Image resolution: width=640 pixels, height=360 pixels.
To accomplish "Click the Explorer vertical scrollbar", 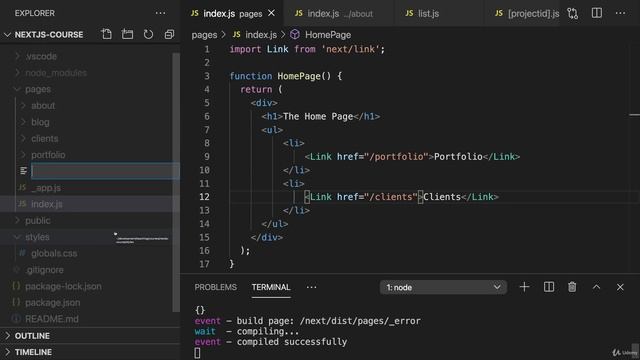I will pos(176,182).
